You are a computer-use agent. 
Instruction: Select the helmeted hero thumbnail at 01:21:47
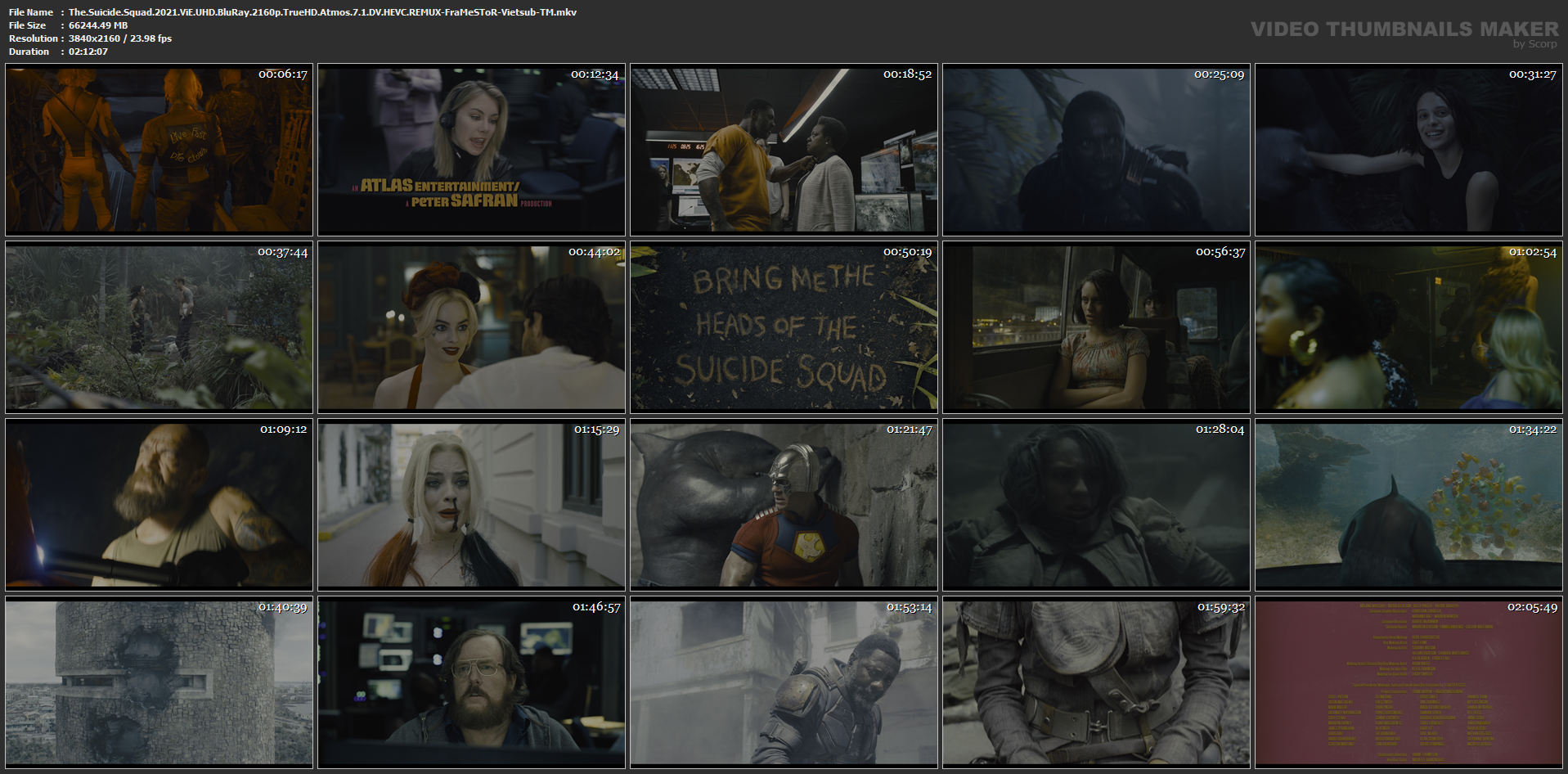784,505
